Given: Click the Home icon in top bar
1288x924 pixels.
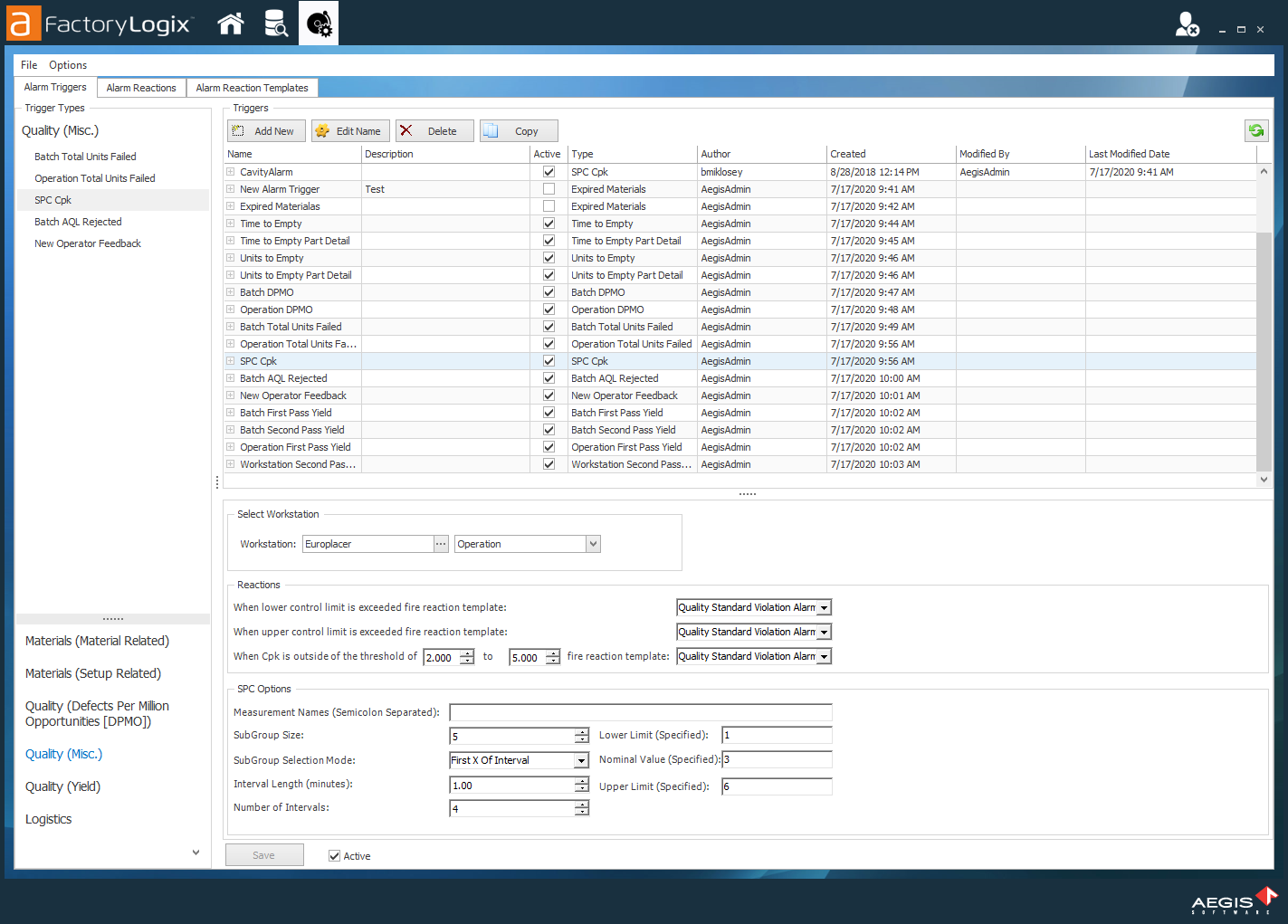Looking at the screenshot, I should pyautogui.click(x=231, y=24).
